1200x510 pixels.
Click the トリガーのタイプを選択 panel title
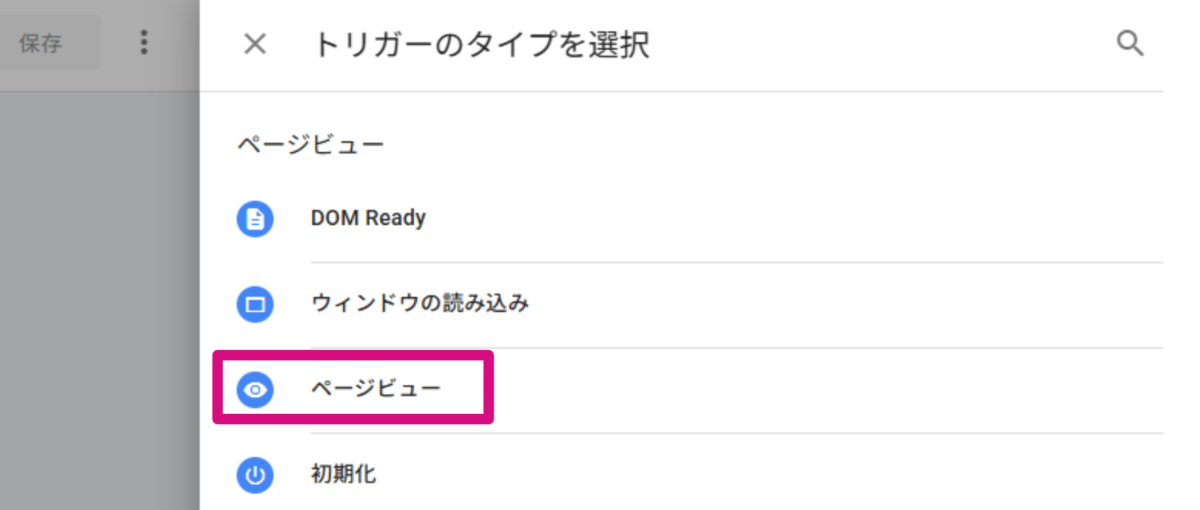pyautogui.click(x=481, y=45)
